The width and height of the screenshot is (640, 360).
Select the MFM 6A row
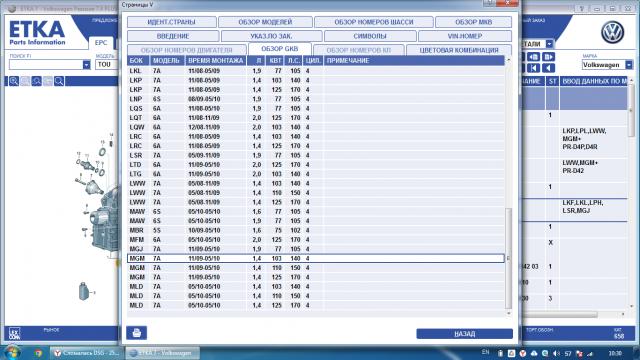tap(316, 240)
